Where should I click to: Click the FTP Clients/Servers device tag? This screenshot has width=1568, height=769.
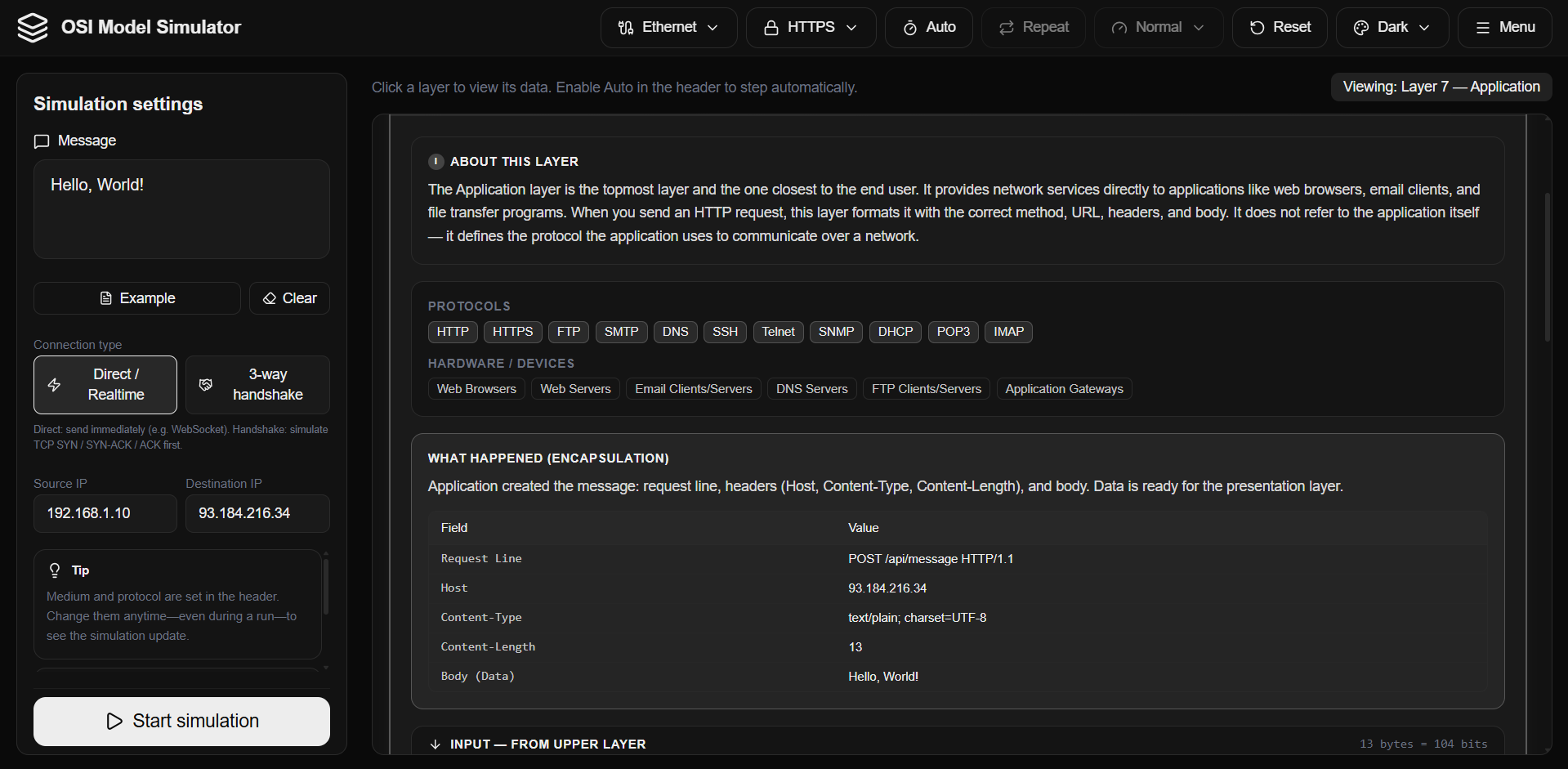point(927,389)
